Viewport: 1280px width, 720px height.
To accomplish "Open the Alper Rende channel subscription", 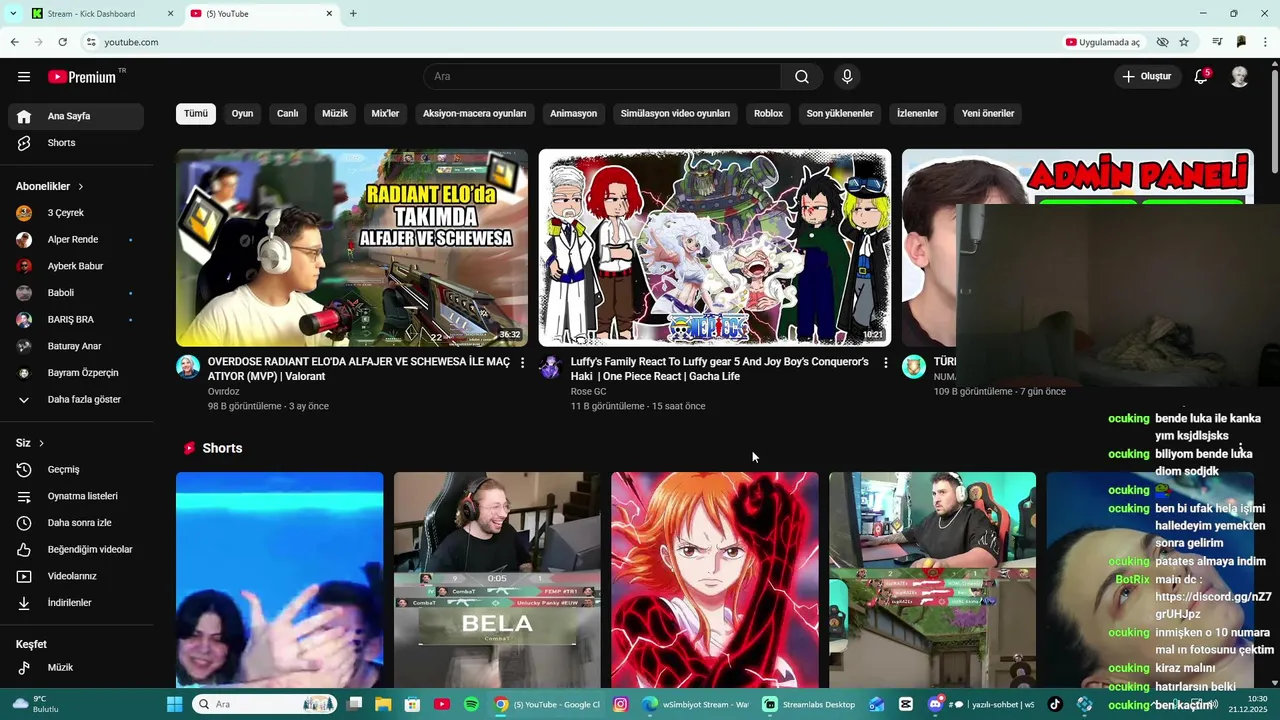I will point(76,240).
